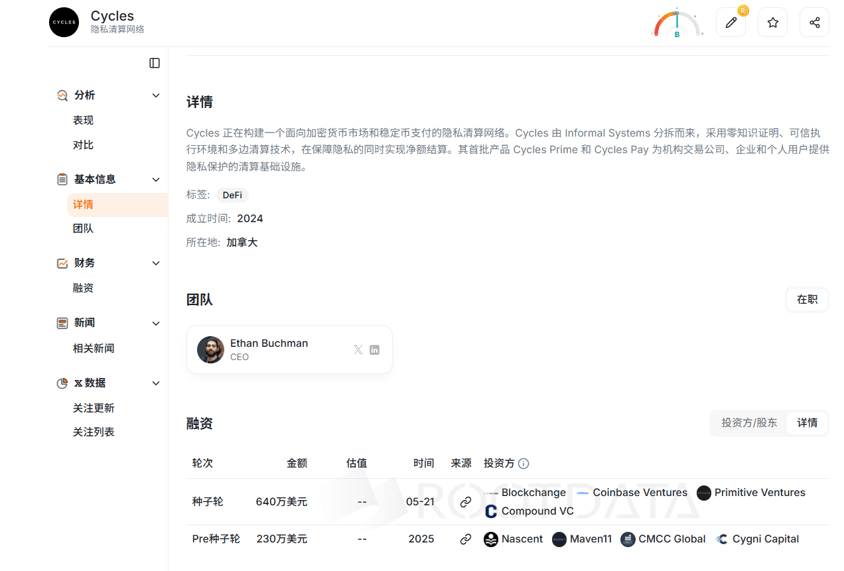Click the Cycles title text
Viewport: 844px width, 571px height.
point(112,16)
